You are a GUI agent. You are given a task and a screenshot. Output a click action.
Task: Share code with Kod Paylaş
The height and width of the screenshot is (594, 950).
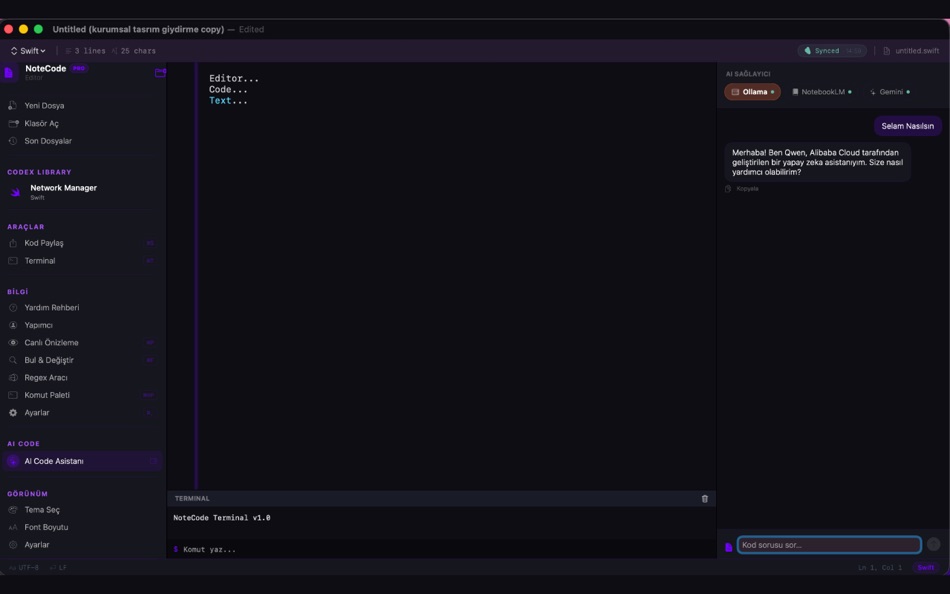coord(81,243)
